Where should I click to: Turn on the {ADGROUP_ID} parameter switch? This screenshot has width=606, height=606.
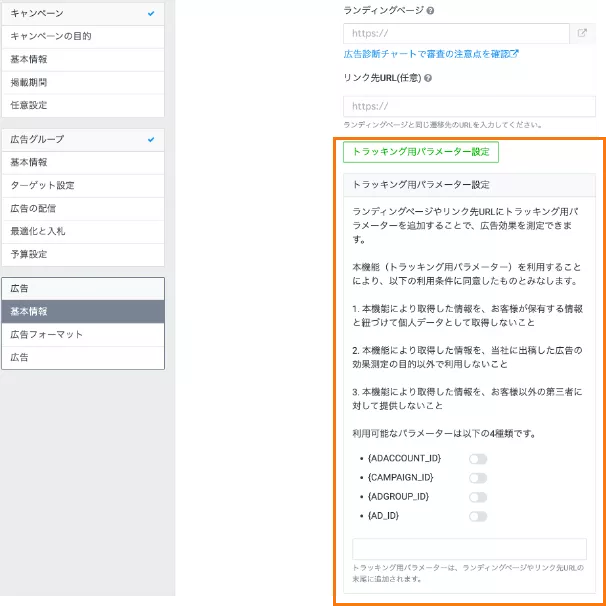(x=478, y=497)
